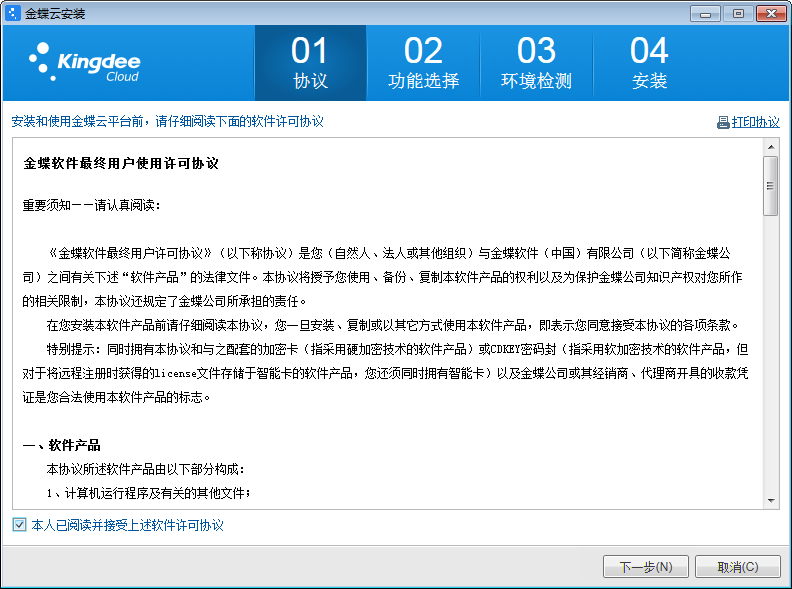Click the printer icon beside 打印协议
Image resolution: width=792 pixels, height=589 pixels.
coord(723,122)
